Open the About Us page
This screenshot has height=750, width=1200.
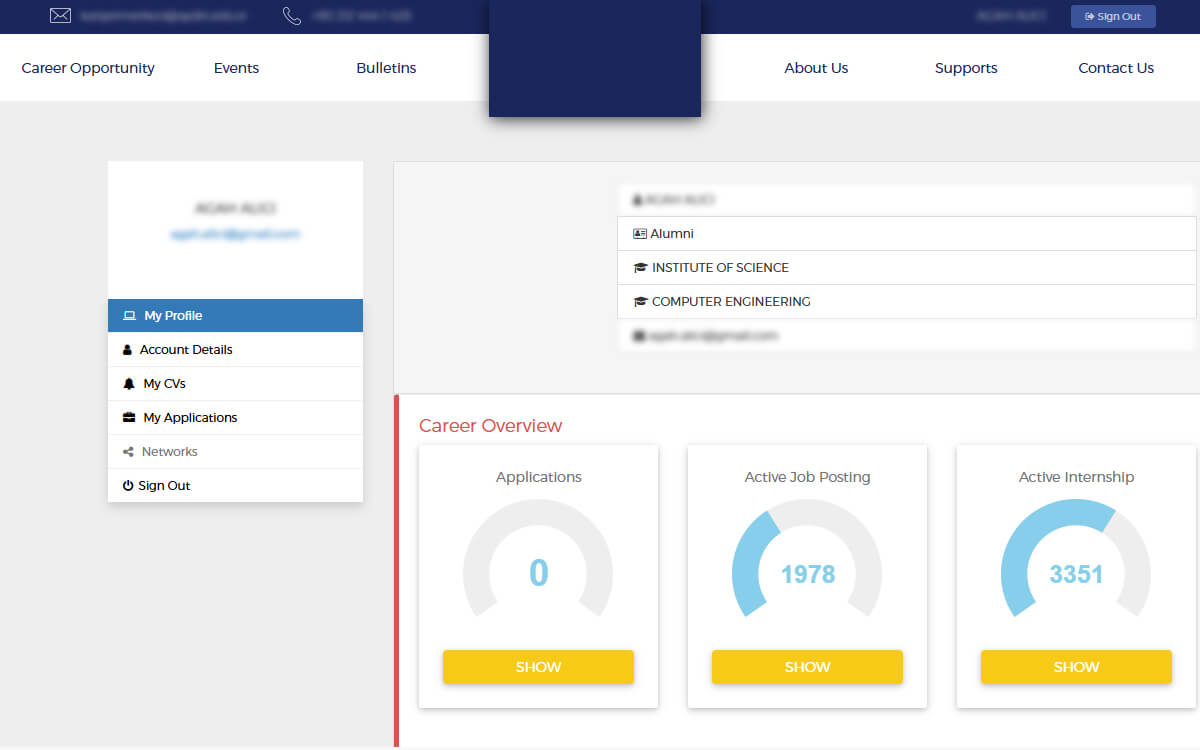point(816,68)
